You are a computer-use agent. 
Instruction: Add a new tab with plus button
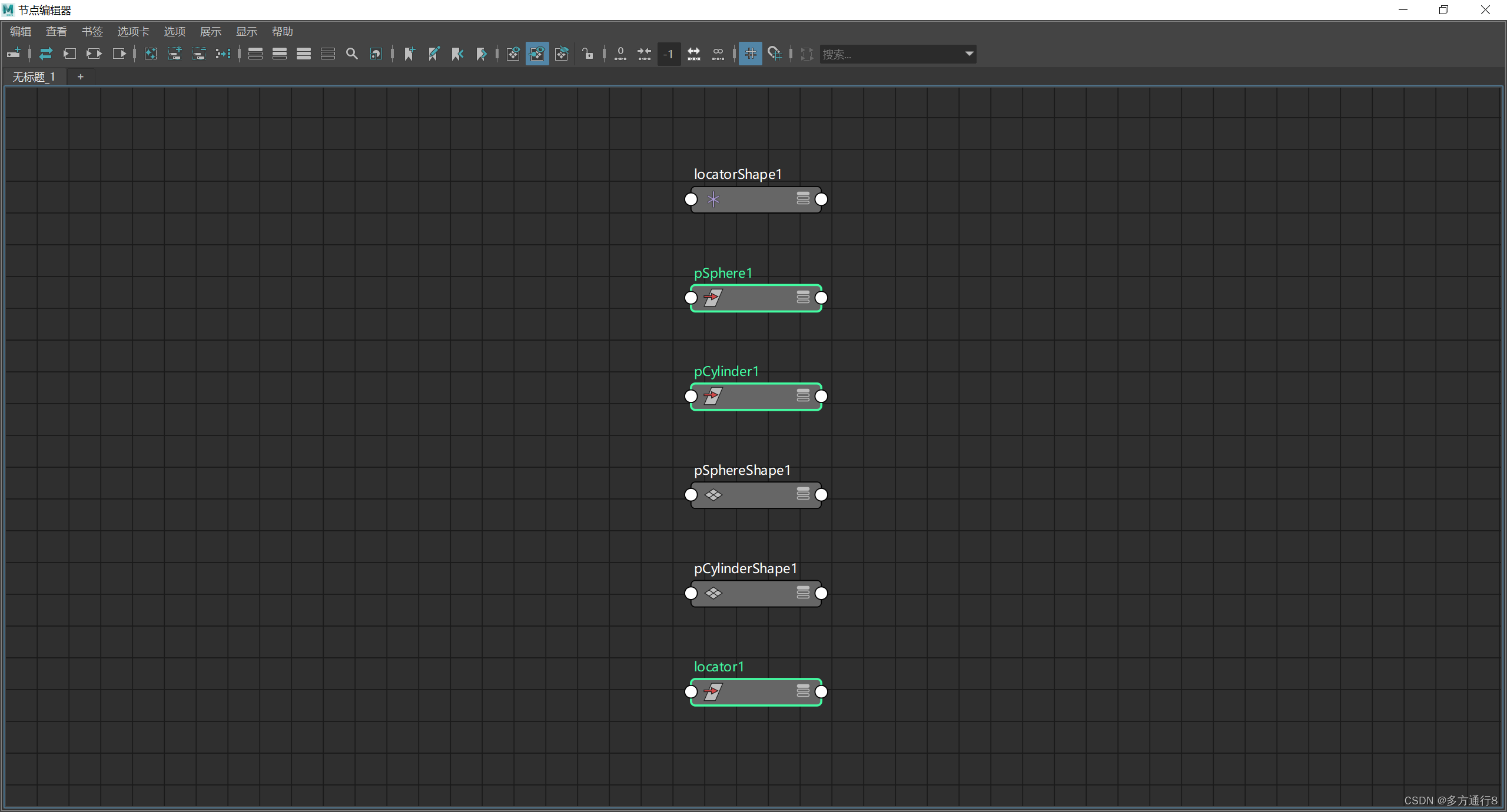pyautogui.click(x=81, y=76)
